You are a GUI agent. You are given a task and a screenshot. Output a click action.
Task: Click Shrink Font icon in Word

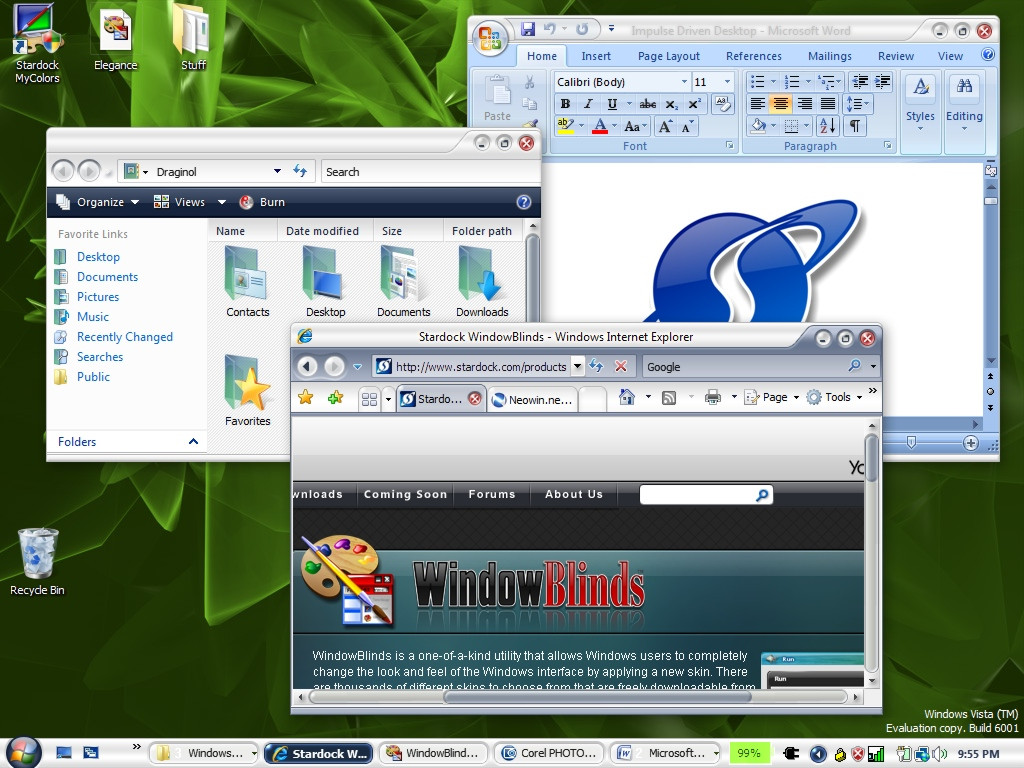686,127
